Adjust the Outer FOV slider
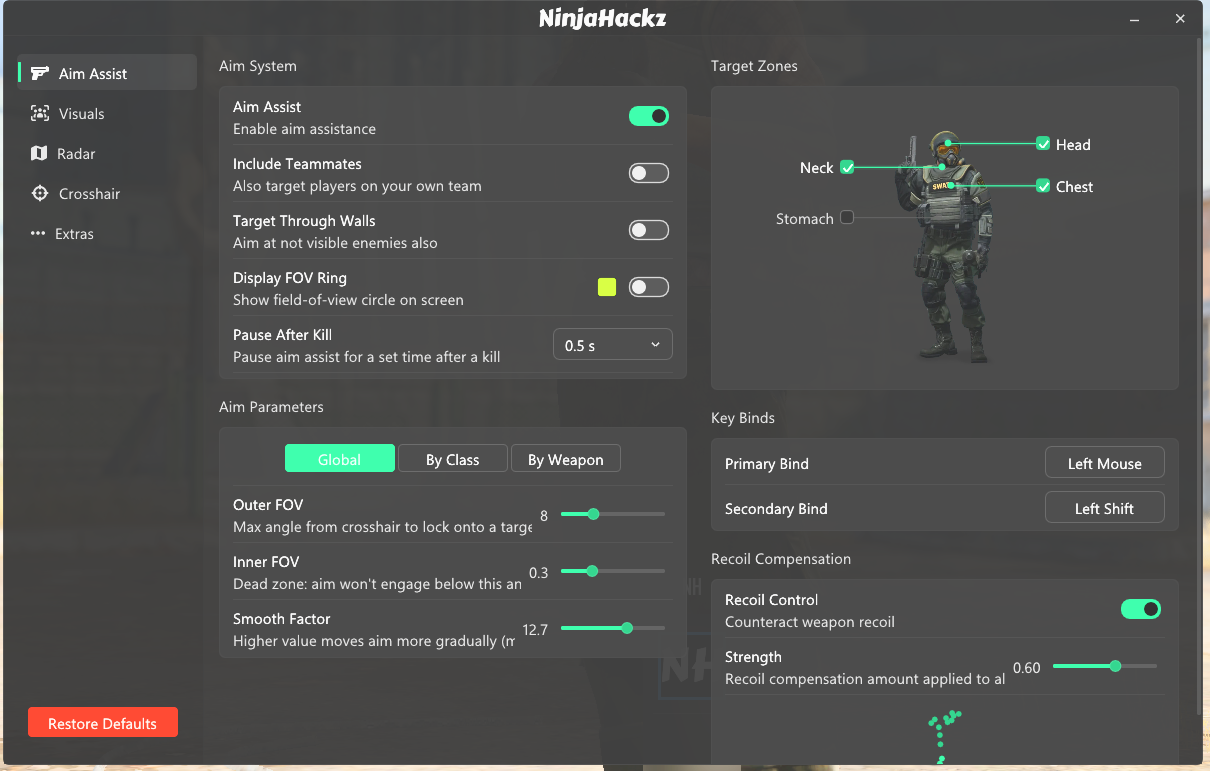 point(612,514)
